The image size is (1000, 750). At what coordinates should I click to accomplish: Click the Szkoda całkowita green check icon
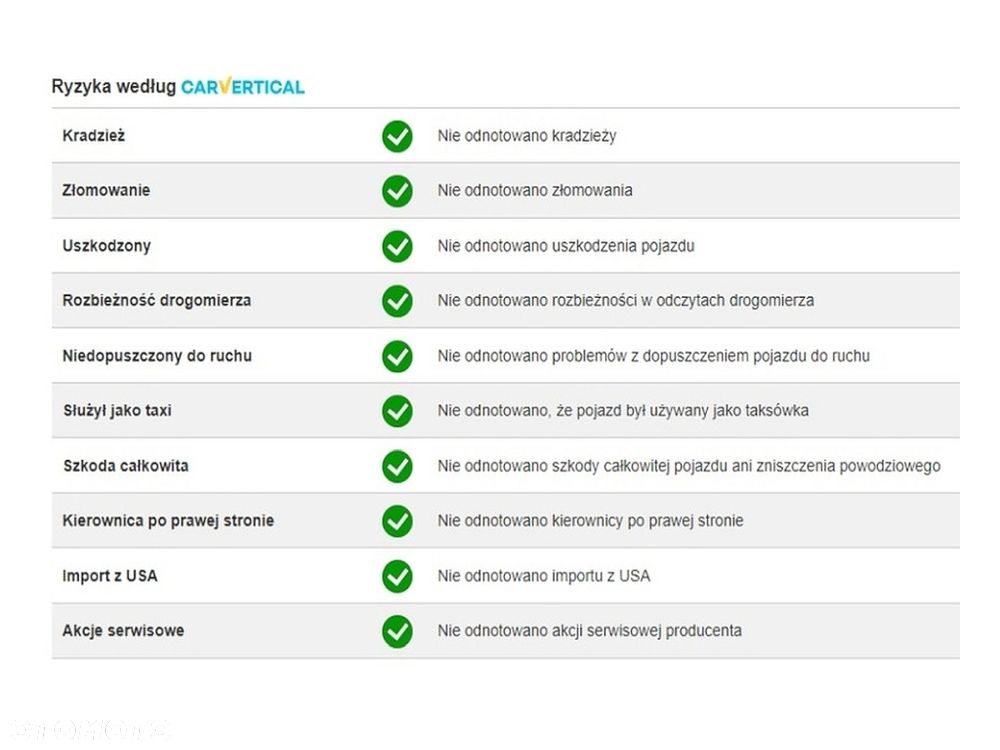pyautogui.click(x=397, y=466)
